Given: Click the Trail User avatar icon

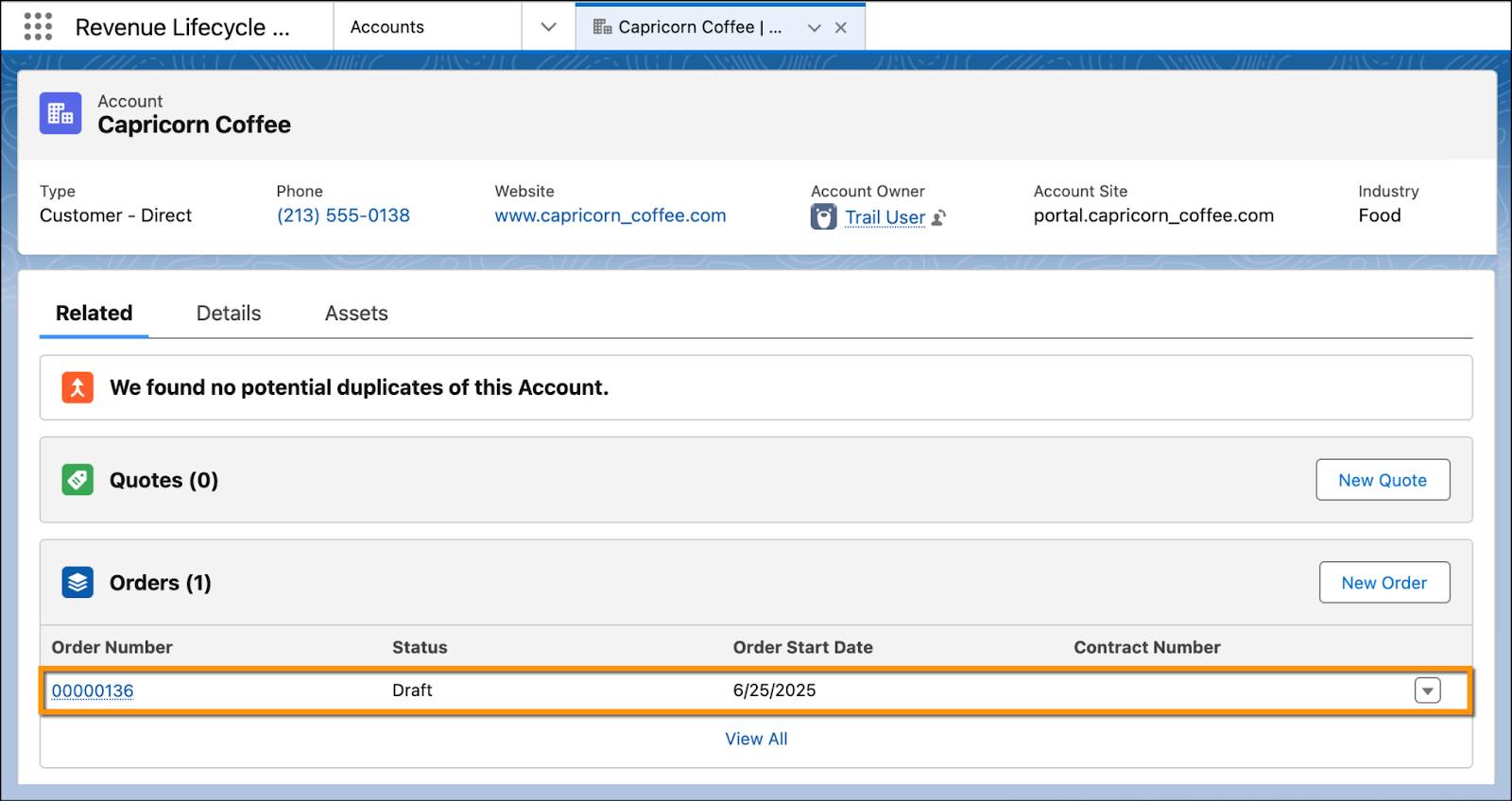Looking at the screenshot, I should (x=823, y=217).
